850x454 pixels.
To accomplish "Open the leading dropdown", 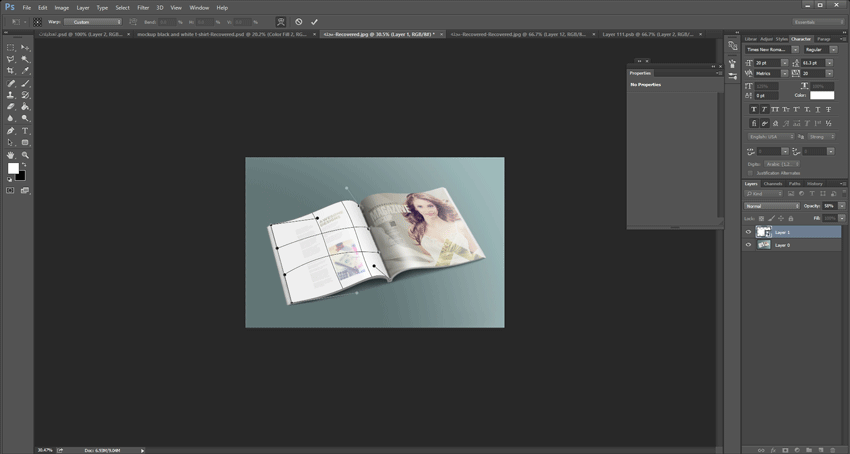I will point(829,63).
